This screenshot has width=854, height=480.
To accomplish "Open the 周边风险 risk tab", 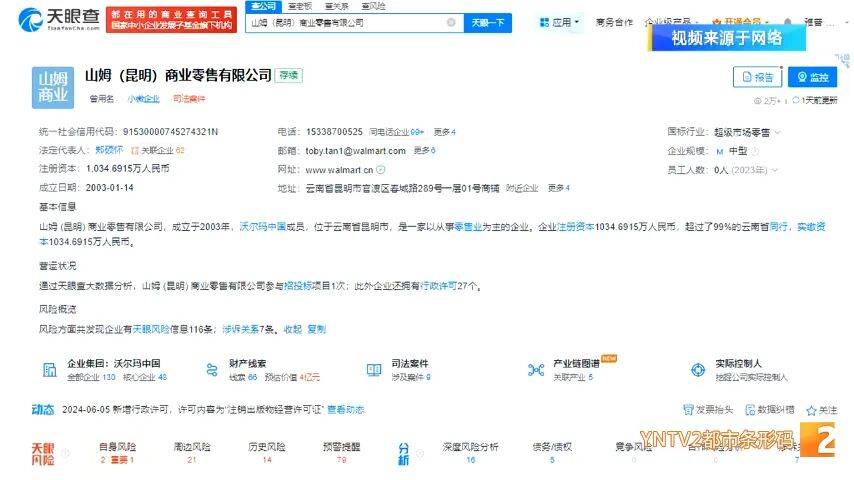I will 192,452.
